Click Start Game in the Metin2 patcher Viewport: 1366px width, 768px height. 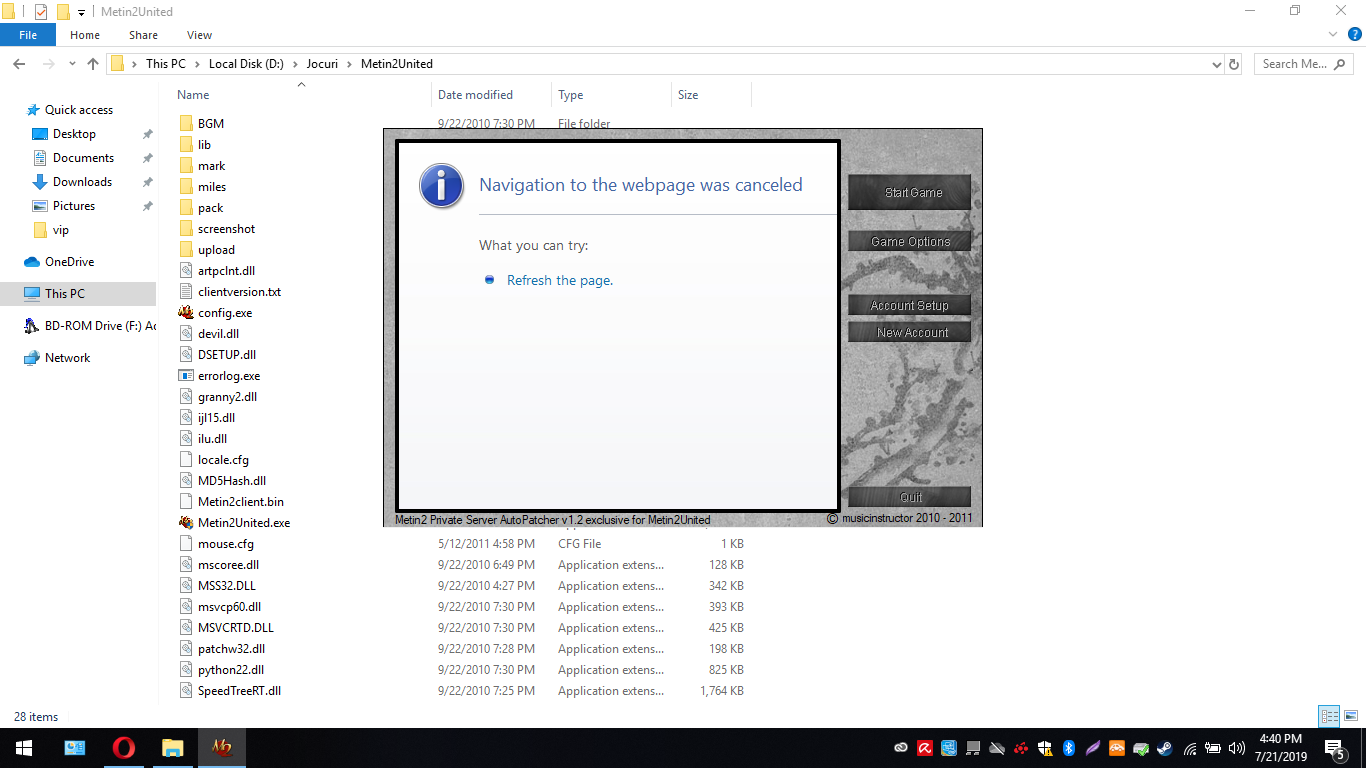coord(910,192)
